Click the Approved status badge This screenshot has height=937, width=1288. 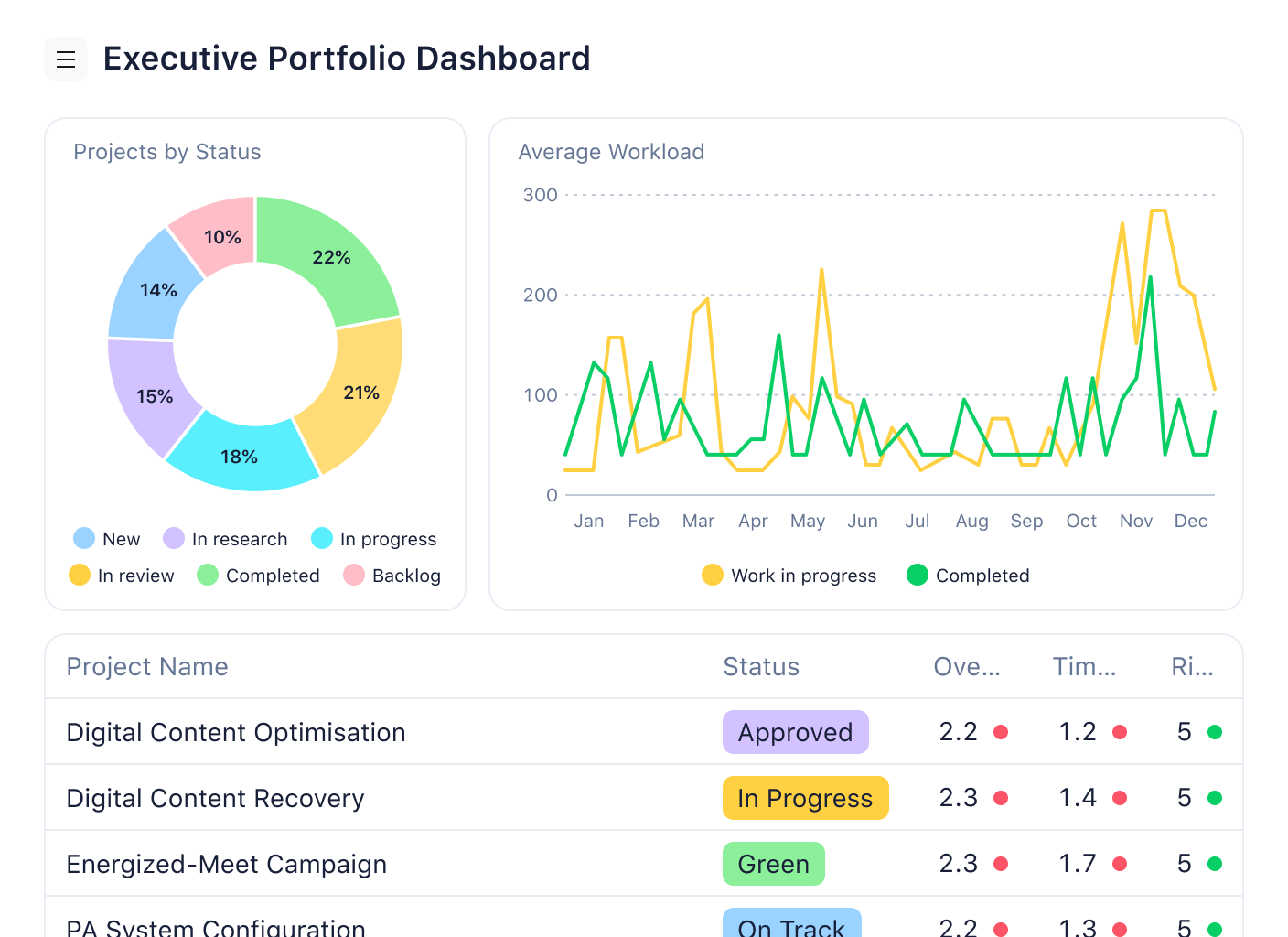pyautogui.click(x=795, y=732)
